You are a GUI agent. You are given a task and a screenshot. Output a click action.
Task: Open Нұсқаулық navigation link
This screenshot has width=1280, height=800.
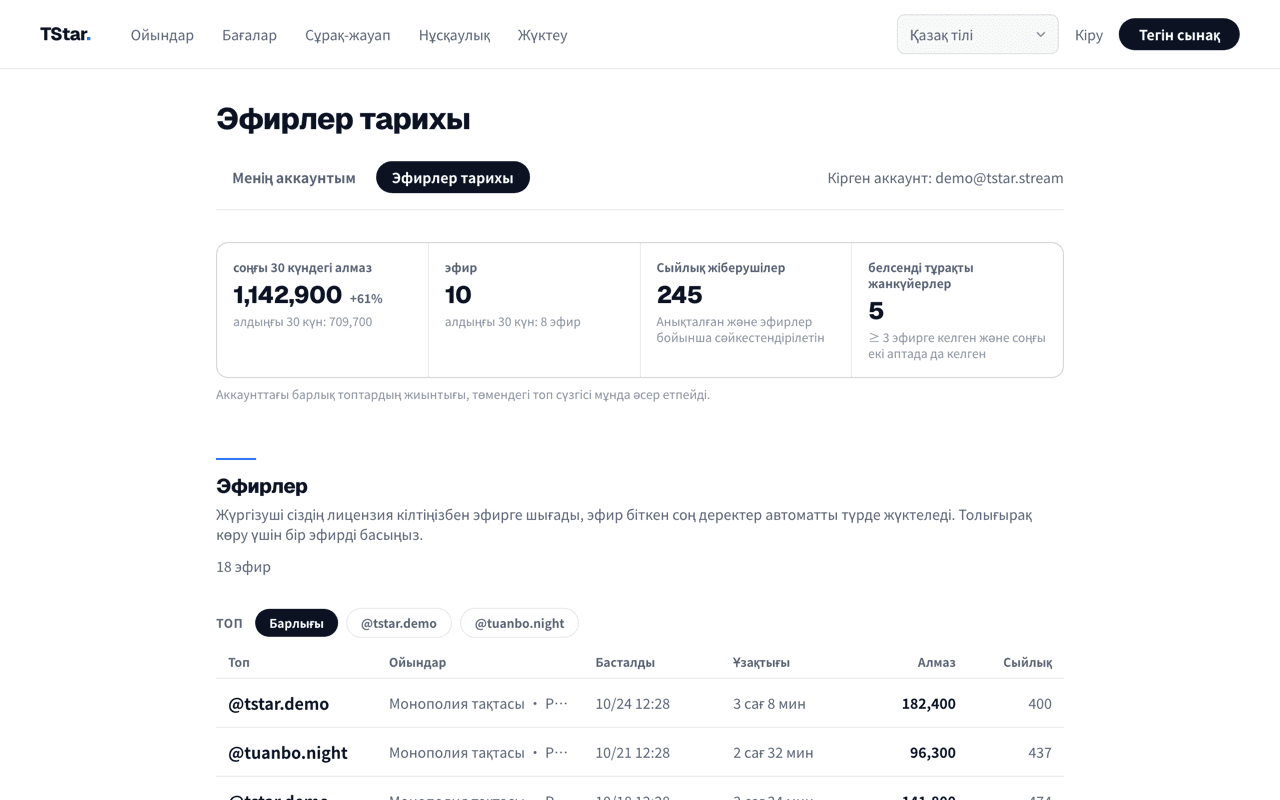pos(454,35)
